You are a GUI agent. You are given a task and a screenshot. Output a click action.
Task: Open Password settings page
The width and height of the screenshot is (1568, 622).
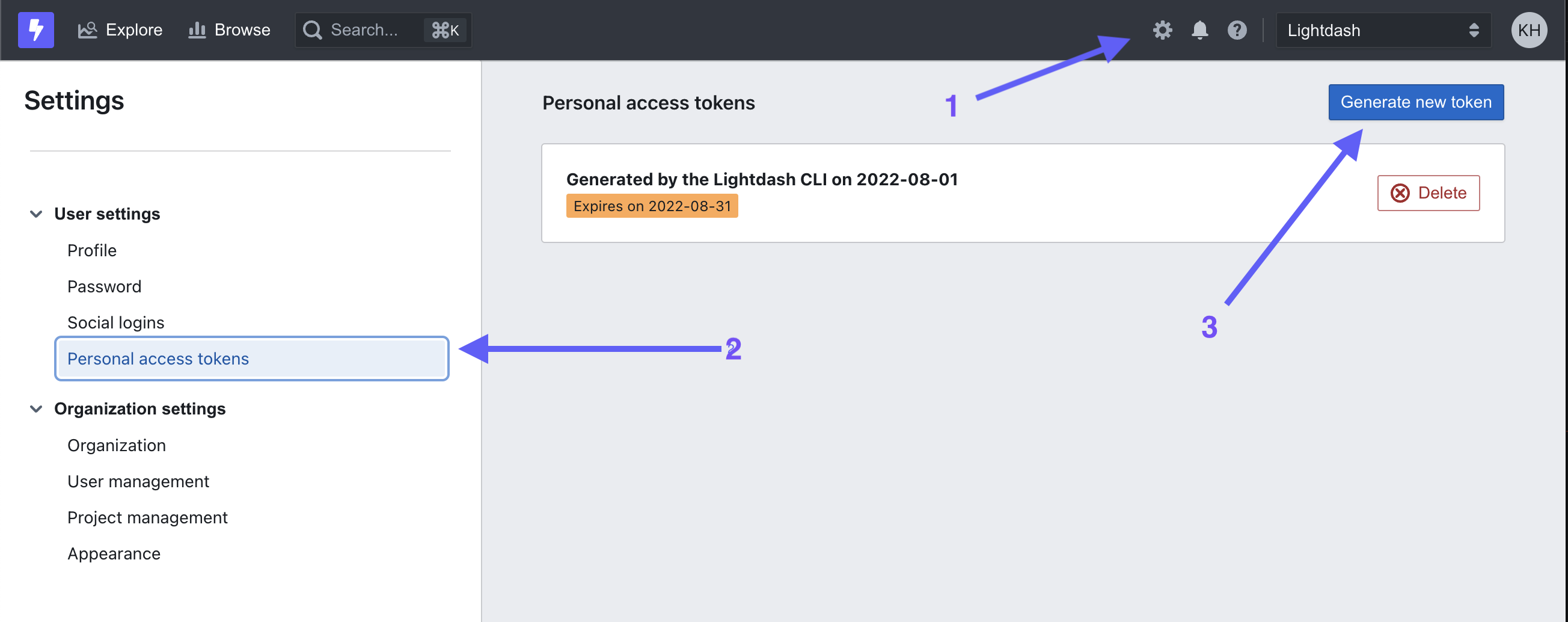point(104,286)
